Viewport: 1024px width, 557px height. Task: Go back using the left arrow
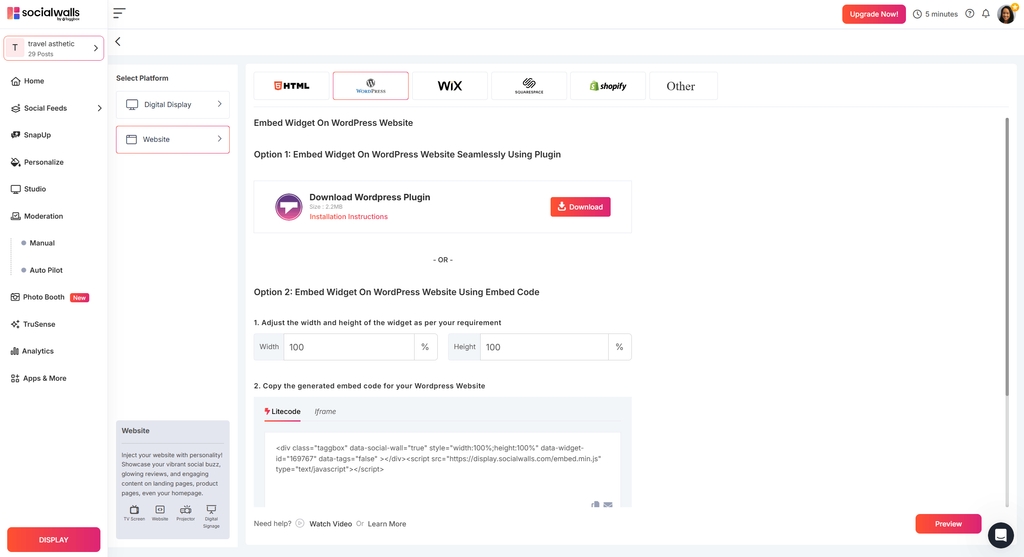[118, 42]
